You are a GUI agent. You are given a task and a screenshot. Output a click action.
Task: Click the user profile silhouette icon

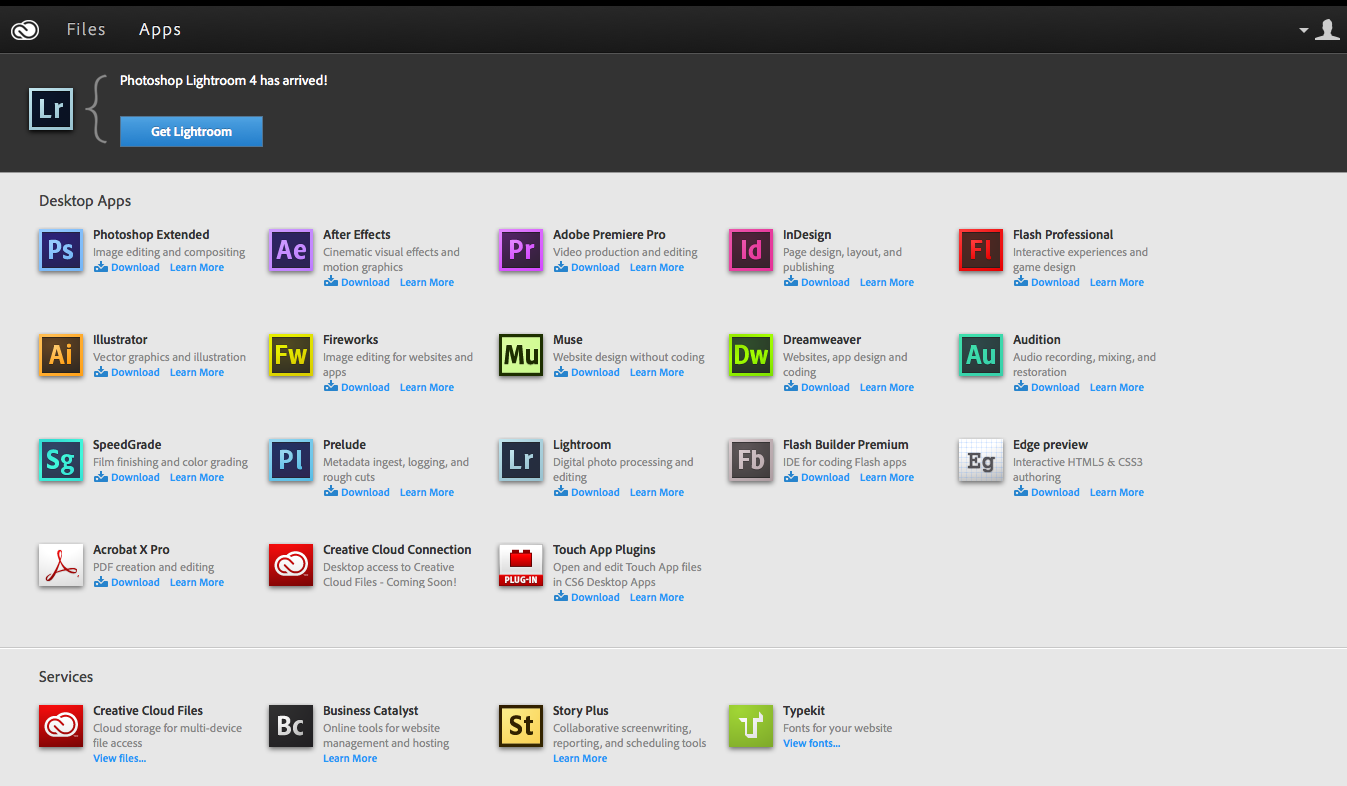pyautogui.click(x=1327, y=30)
